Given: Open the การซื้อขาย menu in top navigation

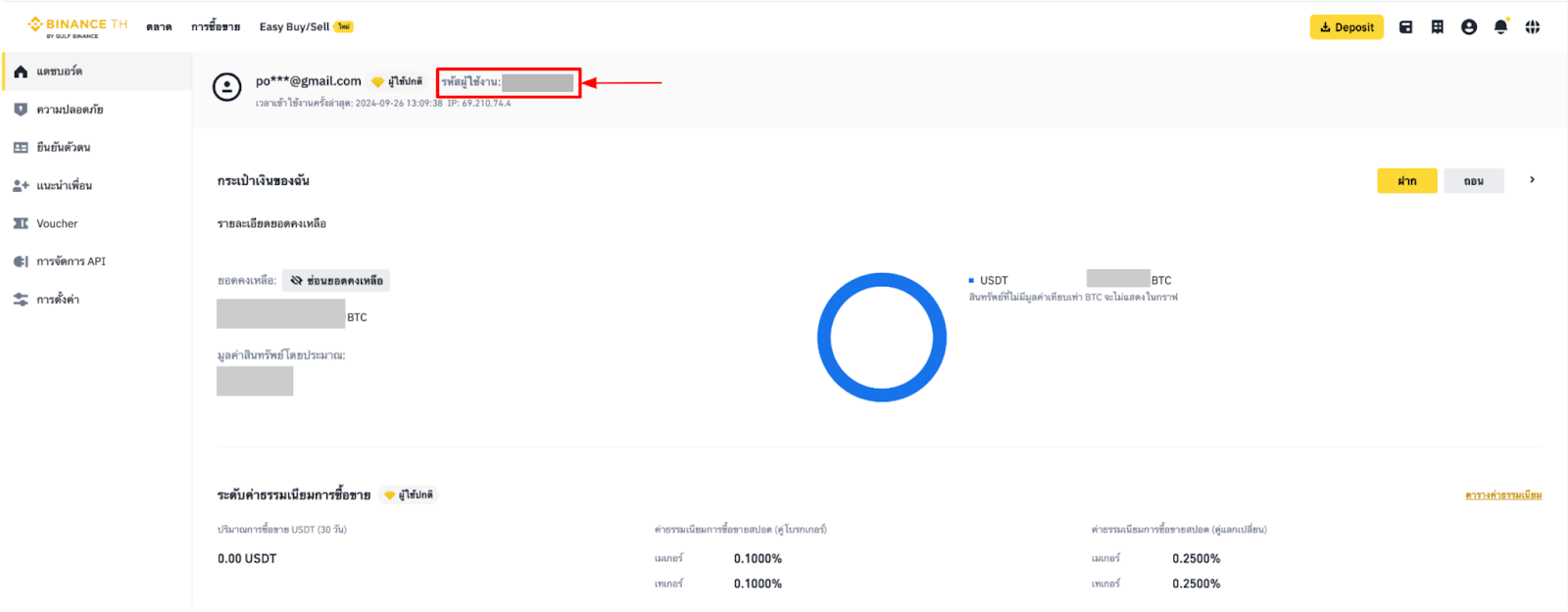Looking at the screenshot, I should 216,27.
